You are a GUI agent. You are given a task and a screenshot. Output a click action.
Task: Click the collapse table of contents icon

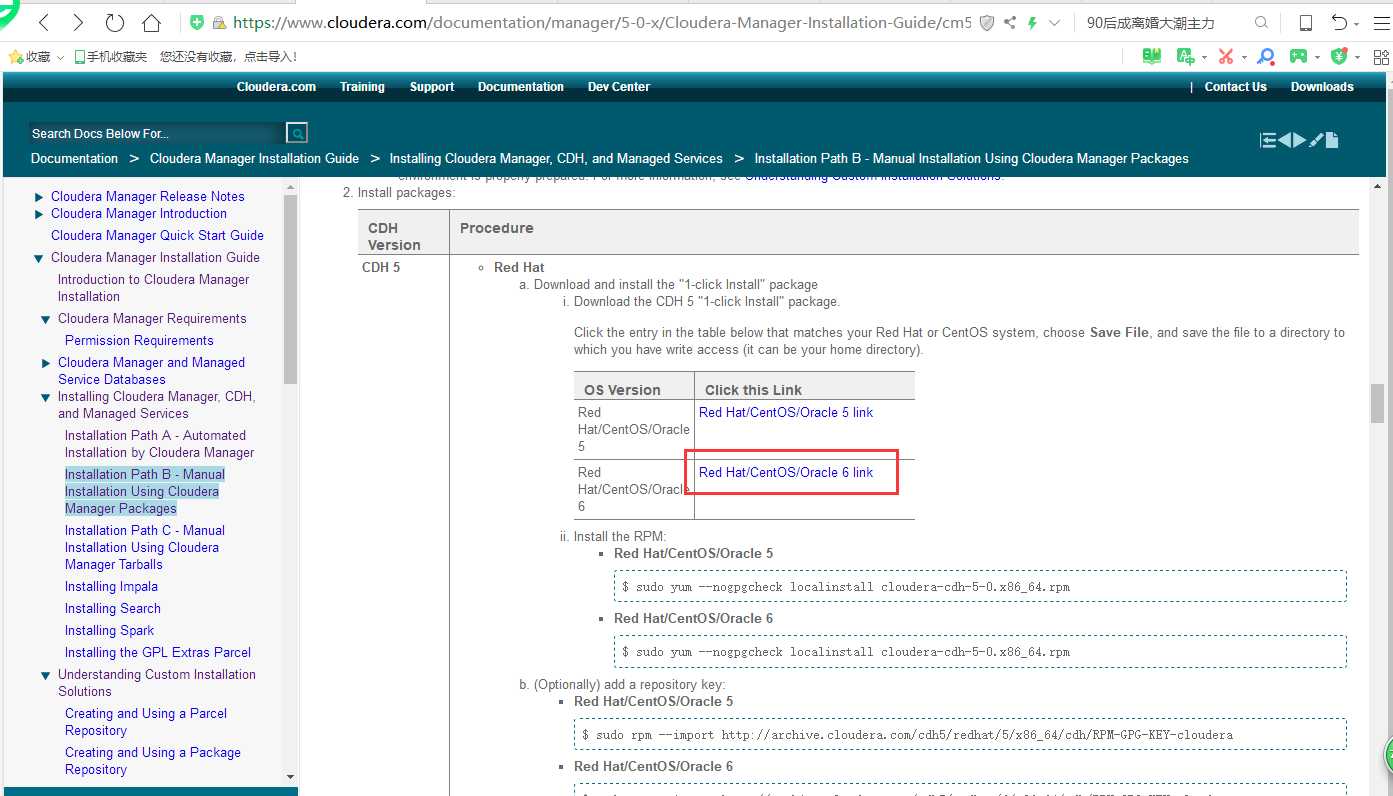tap(1268, 140)
